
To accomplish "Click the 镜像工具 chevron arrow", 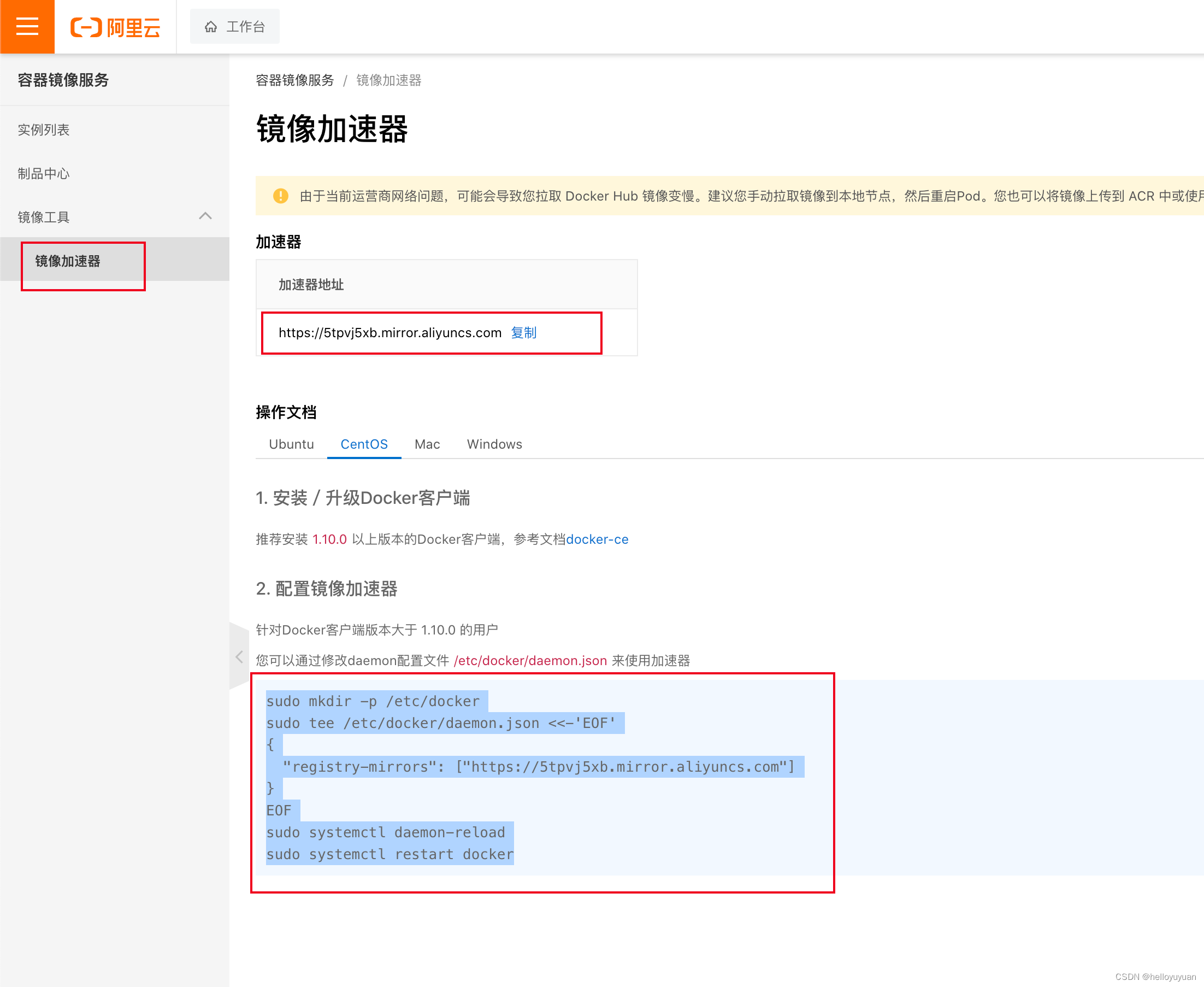I will point(206,216).
